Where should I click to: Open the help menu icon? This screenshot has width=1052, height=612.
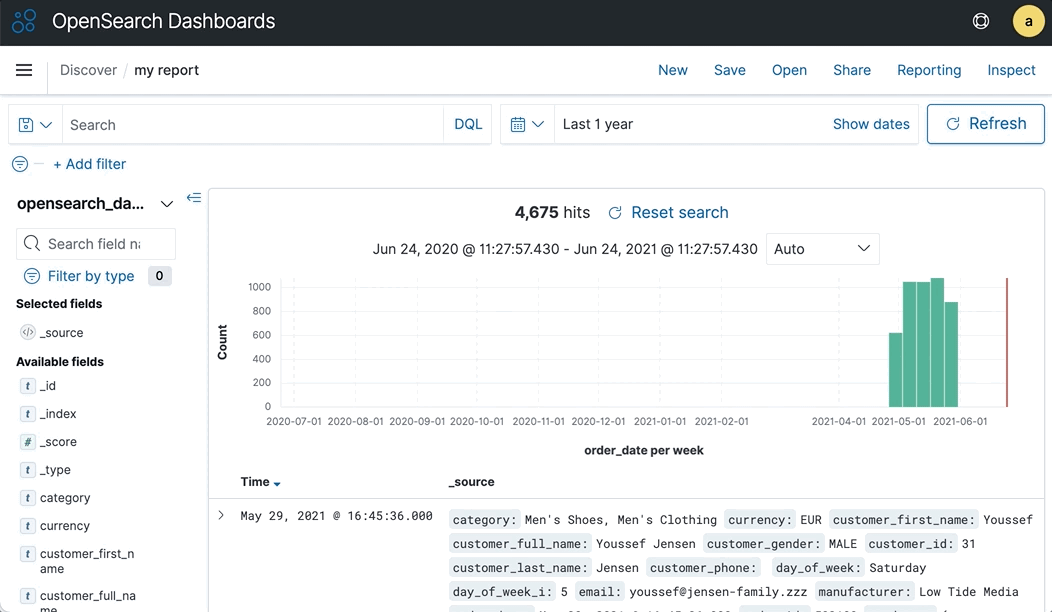point(981,21)
